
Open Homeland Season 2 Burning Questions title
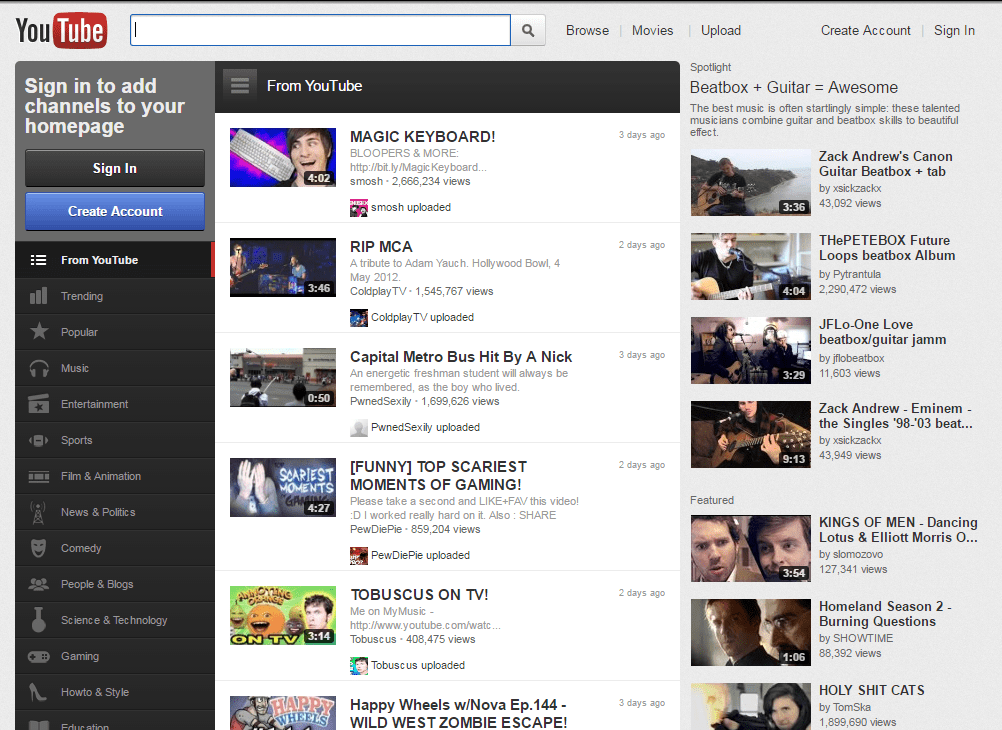[885, 614]
